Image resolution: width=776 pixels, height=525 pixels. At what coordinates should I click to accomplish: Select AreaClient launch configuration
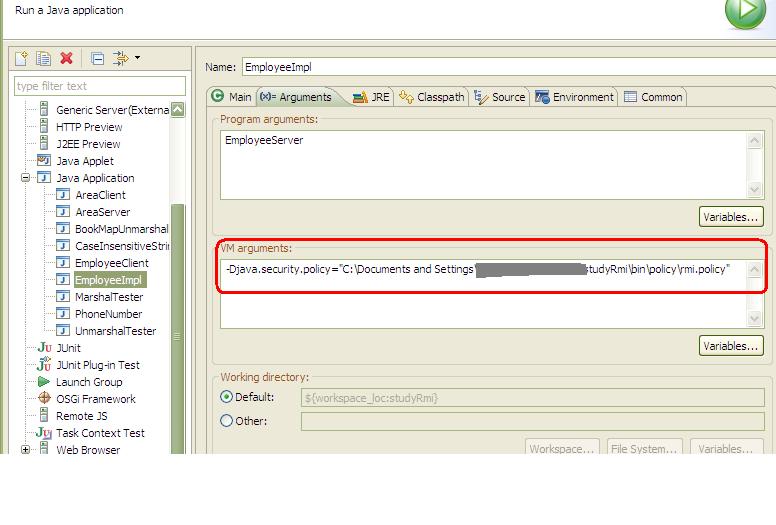click(100, 195)
